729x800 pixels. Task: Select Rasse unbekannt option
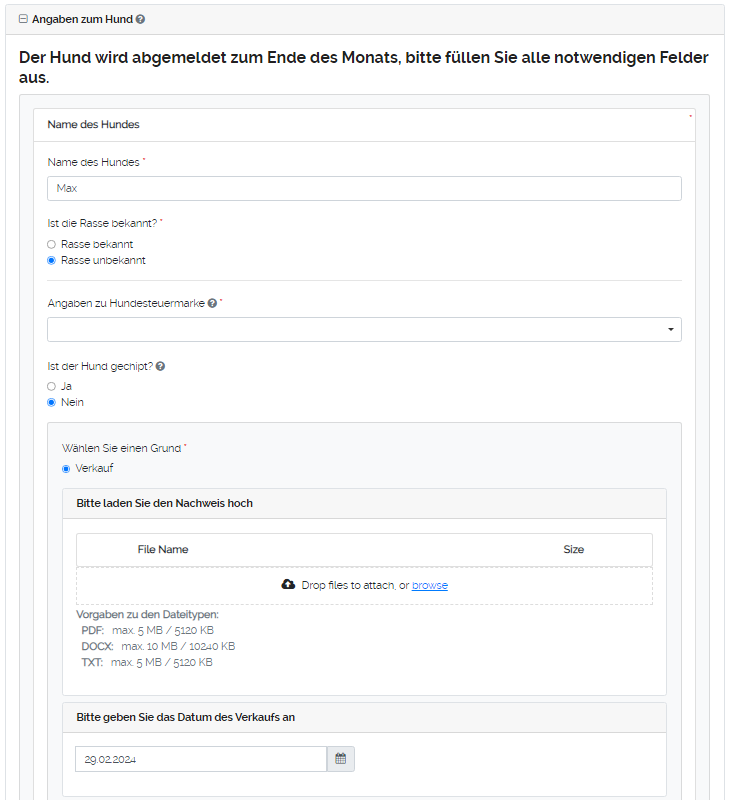pos(52,260)
